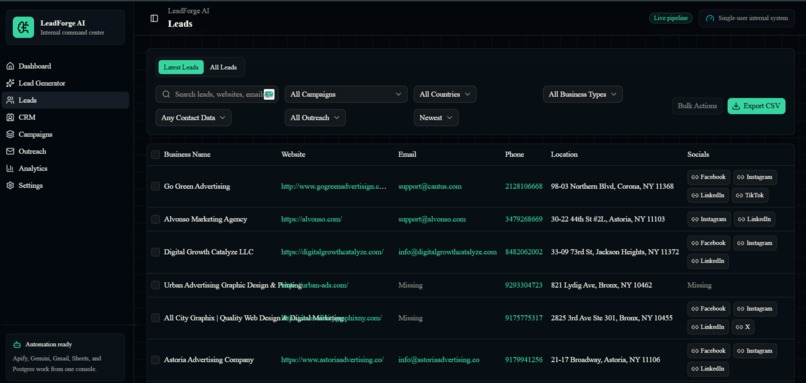Click the support@cantus.com email link

pyautogui.click(x=430, y=186)
